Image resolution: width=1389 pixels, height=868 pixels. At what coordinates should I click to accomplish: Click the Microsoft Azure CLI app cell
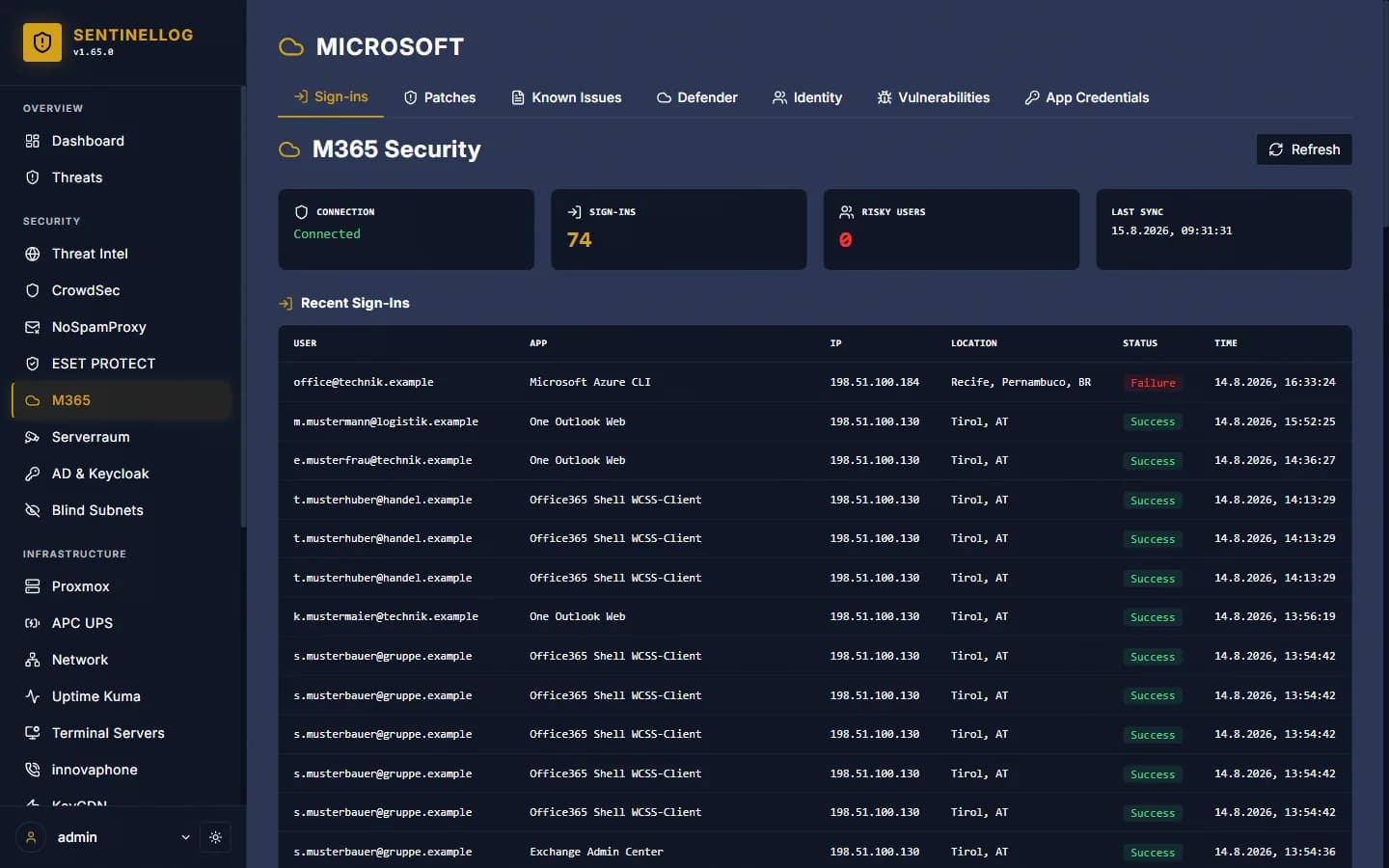(590, 383)
